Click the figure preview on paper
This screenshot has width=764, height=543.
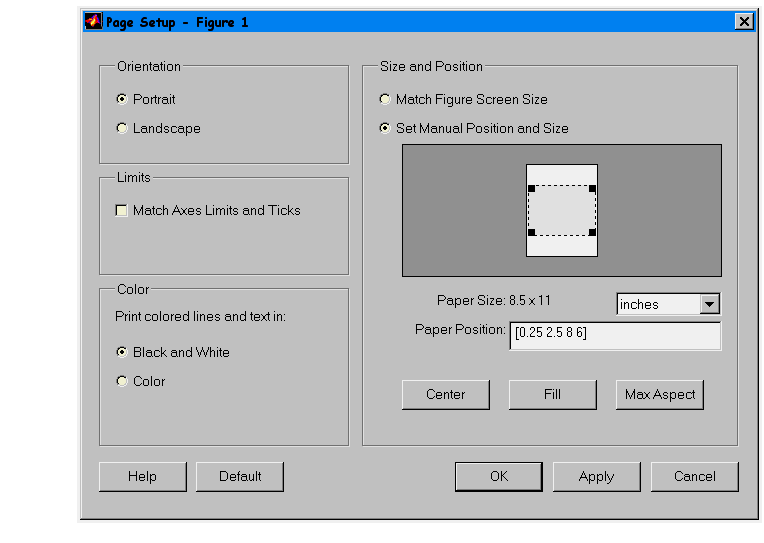(562, 210)
